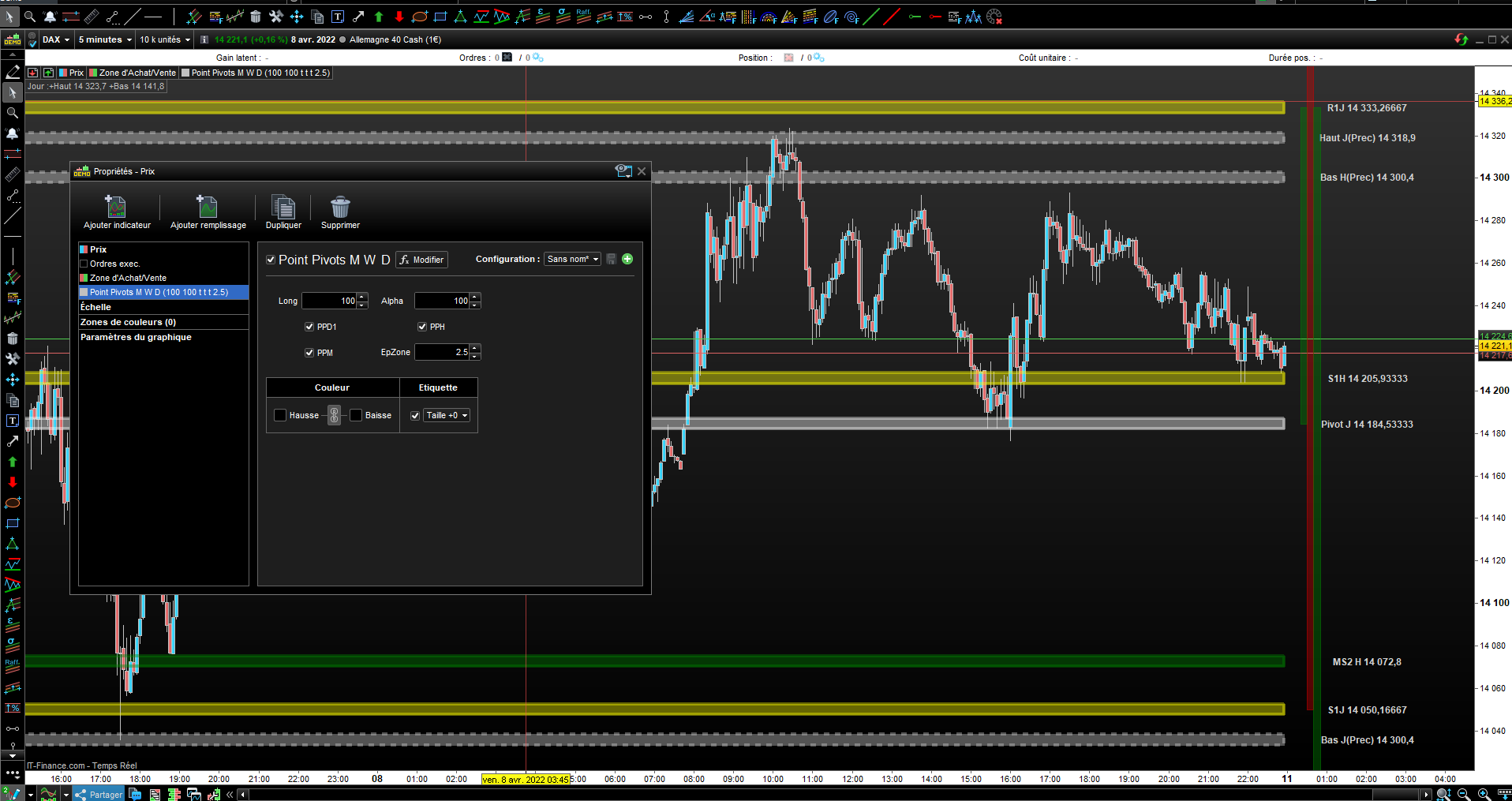Viewport: 1512px width, 801px height.
Task: Click the zoom out magnifier at bottom-right
Action: tap(1464, 794)
